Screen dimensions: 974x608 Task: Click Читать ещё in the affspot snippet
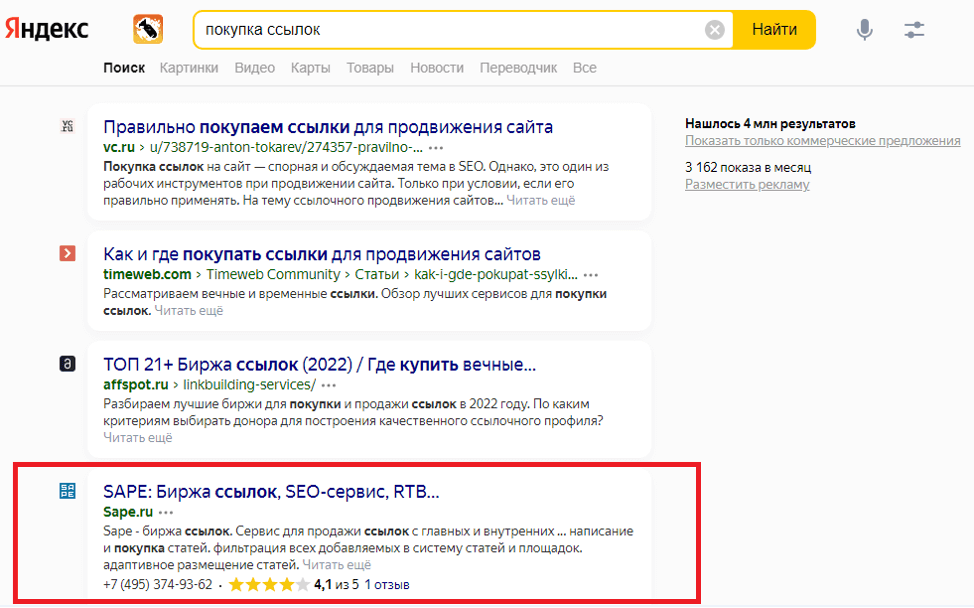137,438
